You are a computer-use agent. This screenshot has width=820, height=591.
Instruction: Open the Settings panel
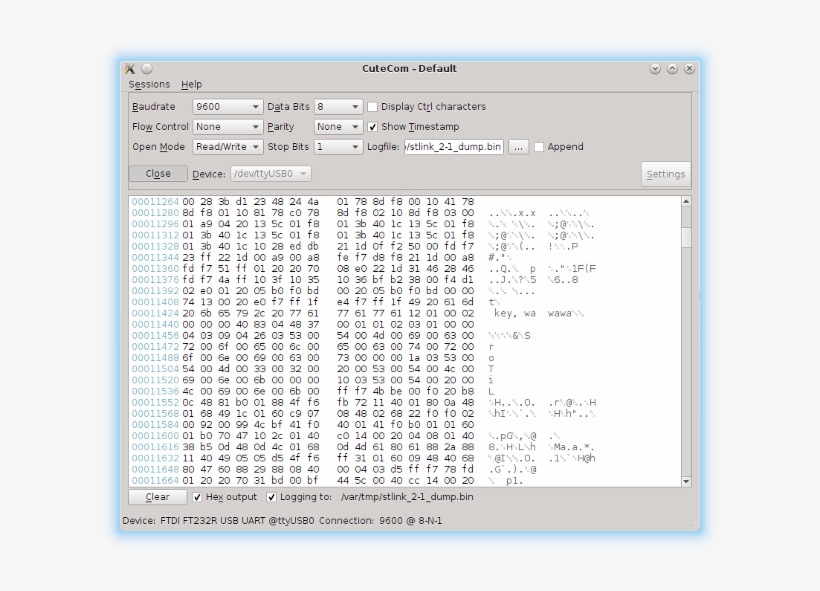click(665, 173)
